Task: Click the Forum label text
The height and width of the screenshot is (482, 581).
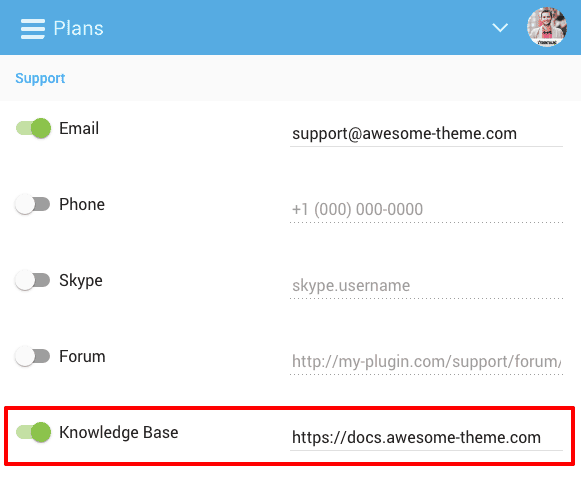Action: tap(82, 356)
